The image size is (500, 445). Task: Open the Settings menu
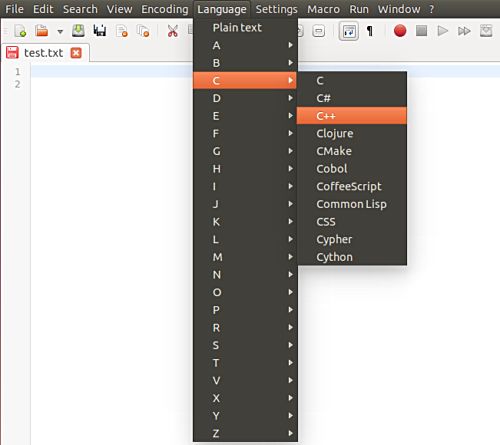(x=276, y=9)
